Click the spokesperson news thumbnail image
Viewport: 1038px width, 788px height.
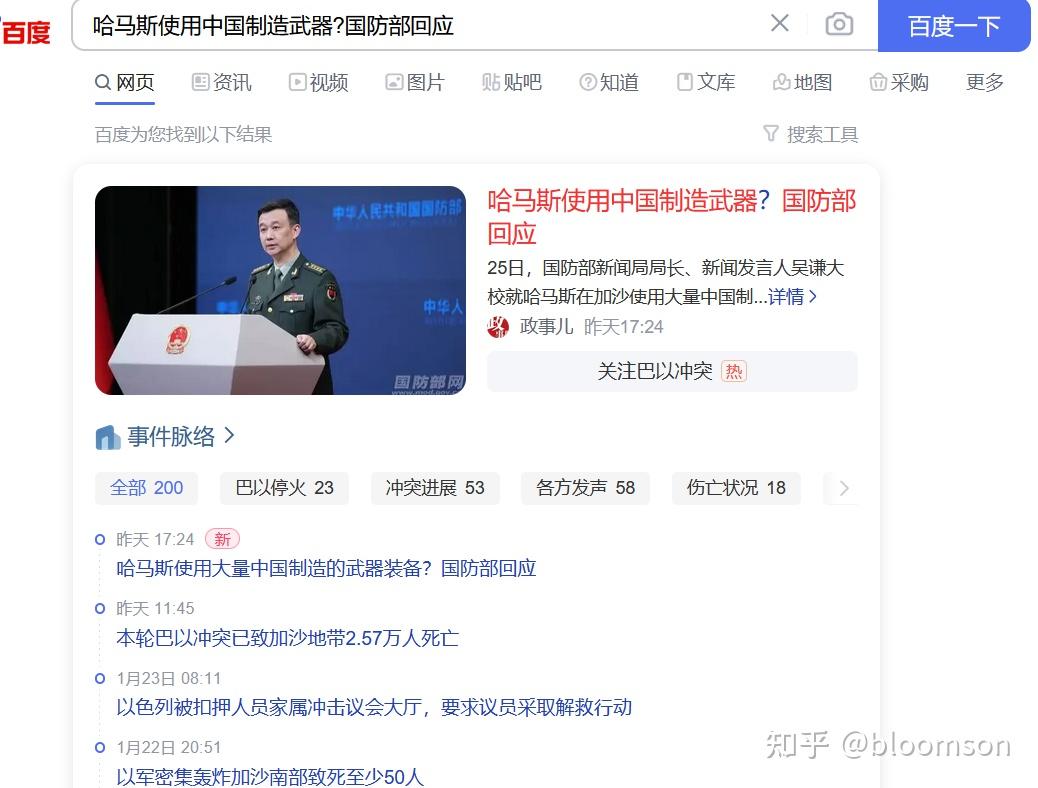pos(280,290)
